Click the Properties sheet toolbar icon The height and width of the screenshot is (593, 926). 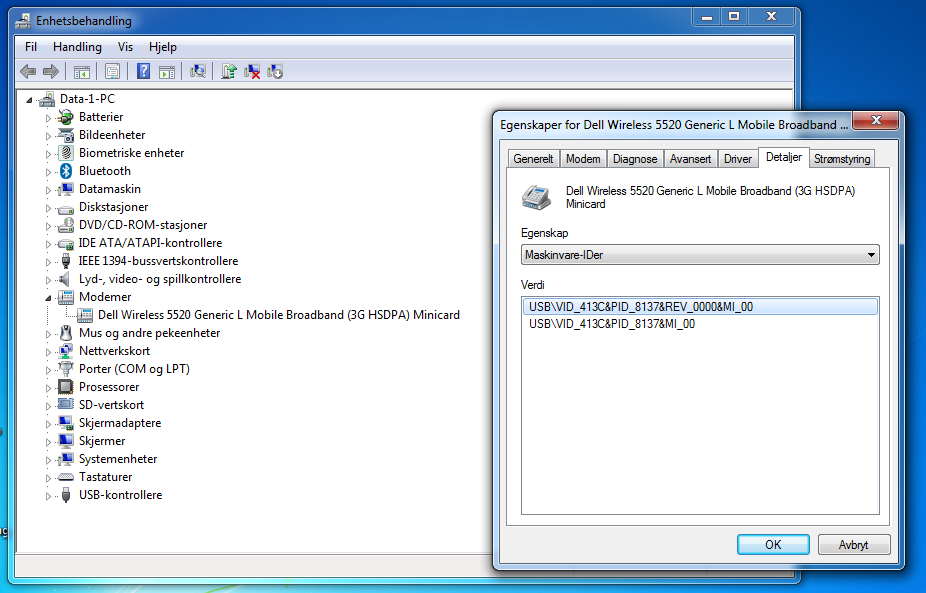[x=112, y=71]
